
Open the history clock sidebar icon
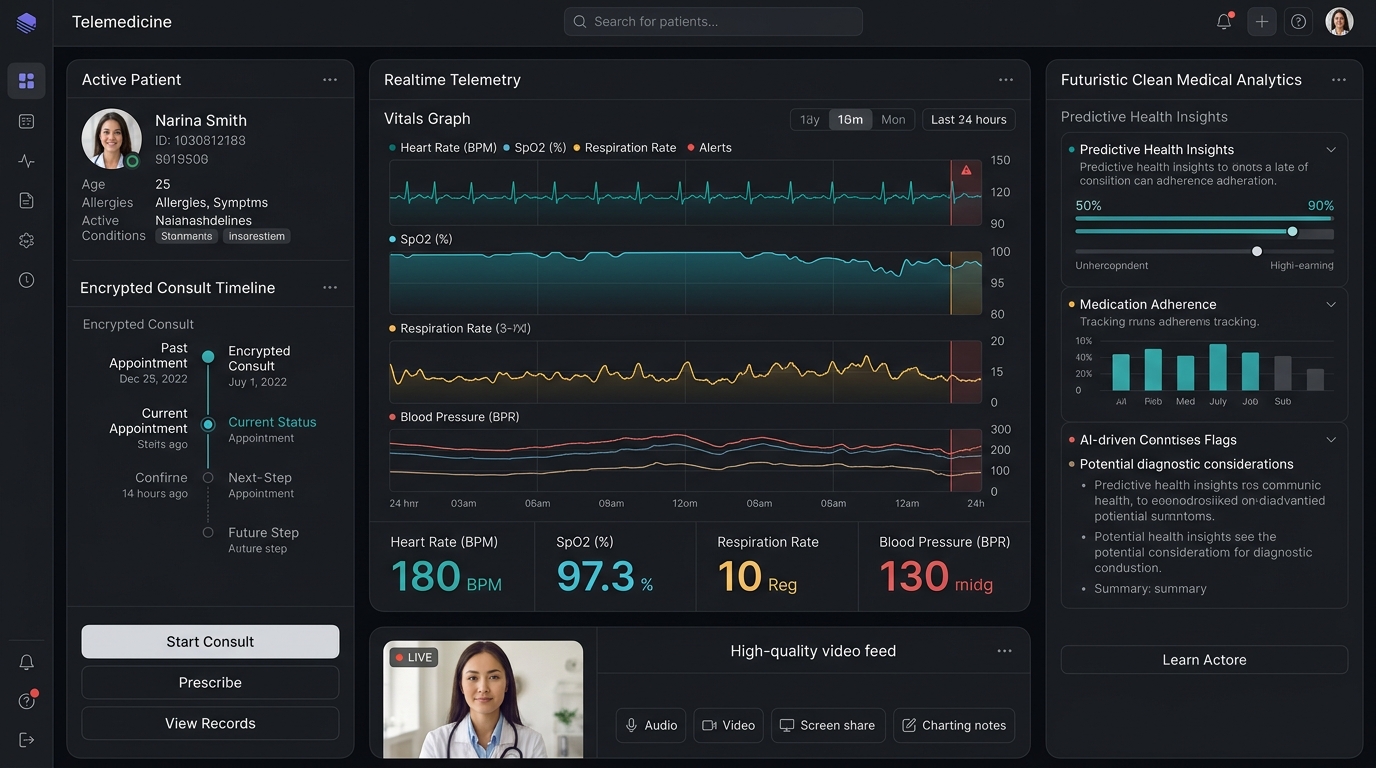26,280
